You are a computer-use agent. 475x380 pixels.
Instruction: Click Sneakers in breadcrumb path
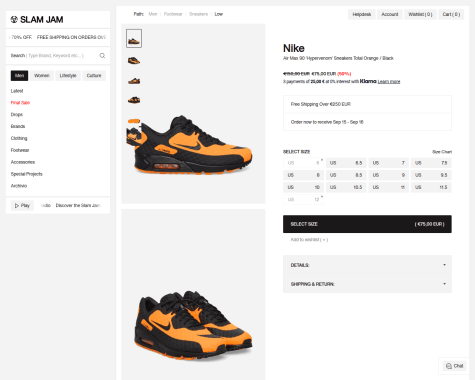(x=198, y=14)
